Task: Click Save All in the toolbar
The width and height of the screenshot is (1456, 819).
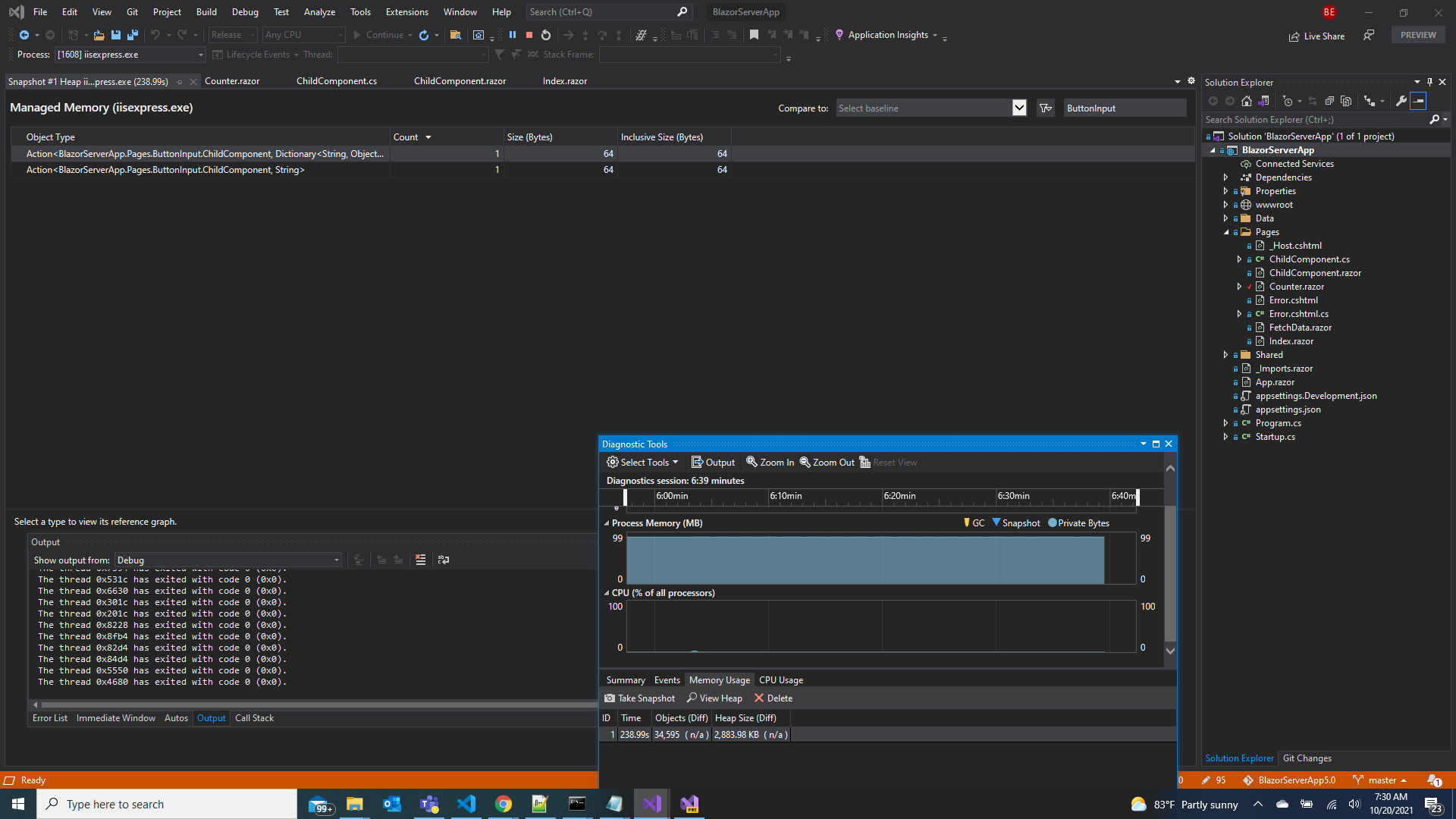Action: (132, 35)
